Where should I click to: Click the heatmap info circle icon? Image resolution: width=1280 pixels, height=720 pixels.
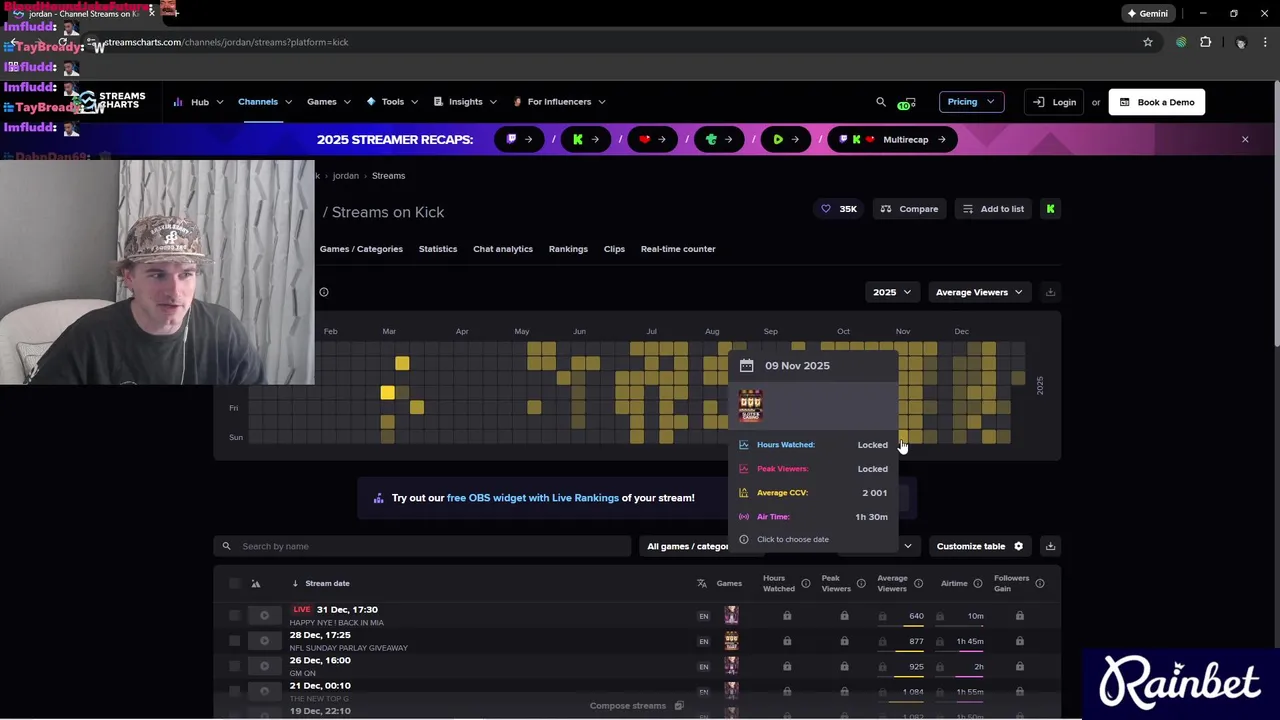[324, 292]
